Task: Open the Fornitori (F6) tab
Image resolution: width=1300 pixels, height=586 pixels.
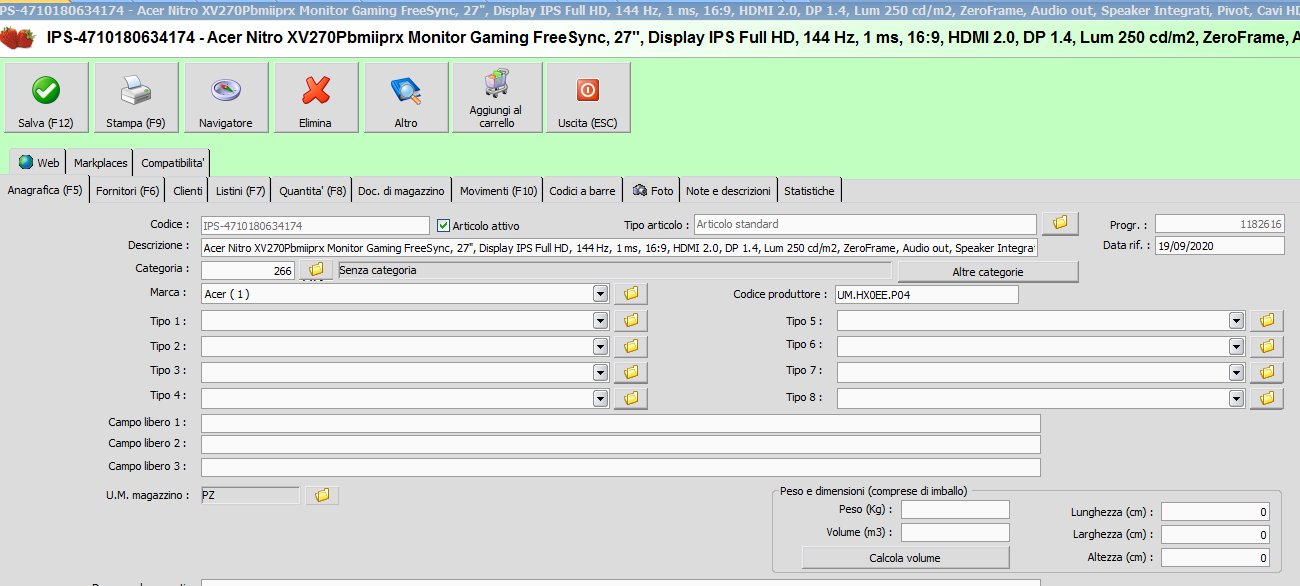Action: pyautogui.click(x=128, y=191)
